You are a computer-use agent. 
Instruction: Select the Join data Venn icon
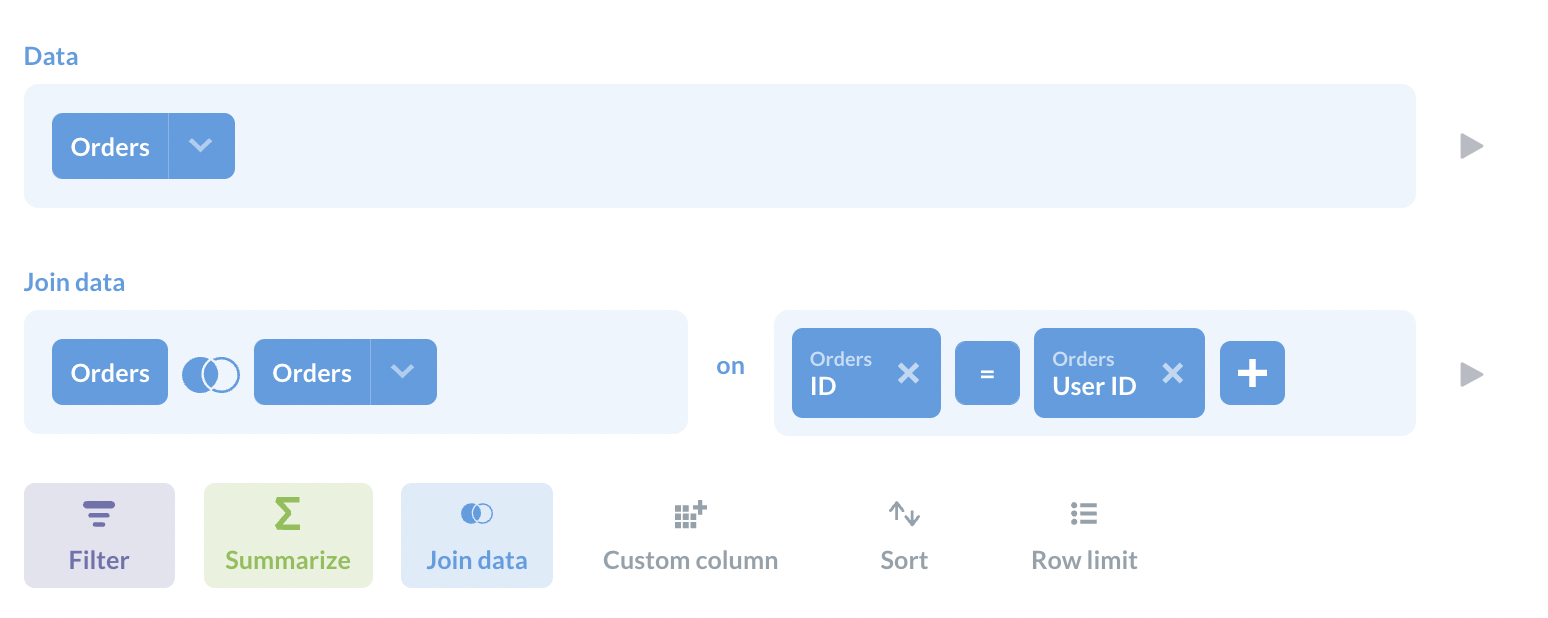pyautogui.click(x=477, y=511)
